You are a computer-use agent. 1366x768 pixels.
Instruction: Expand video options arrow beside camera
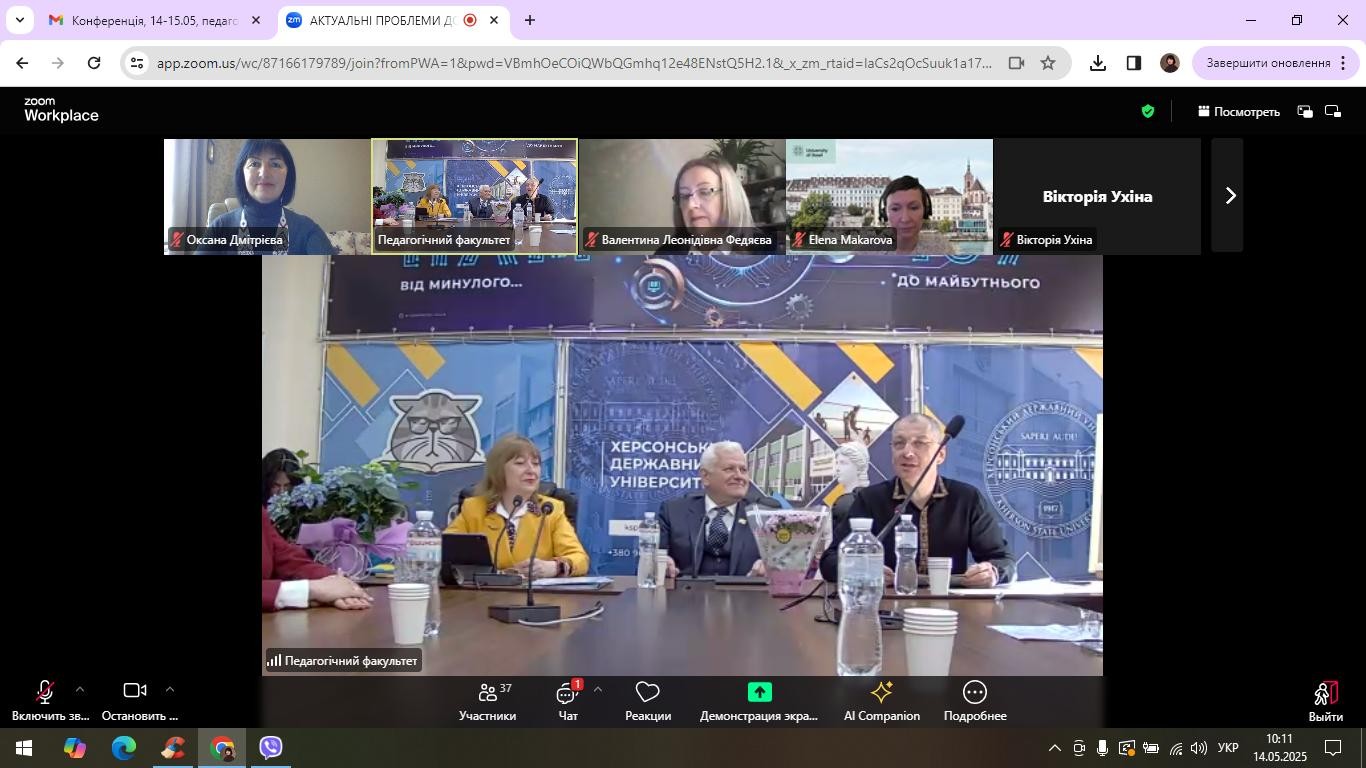[x=169, y=689]
